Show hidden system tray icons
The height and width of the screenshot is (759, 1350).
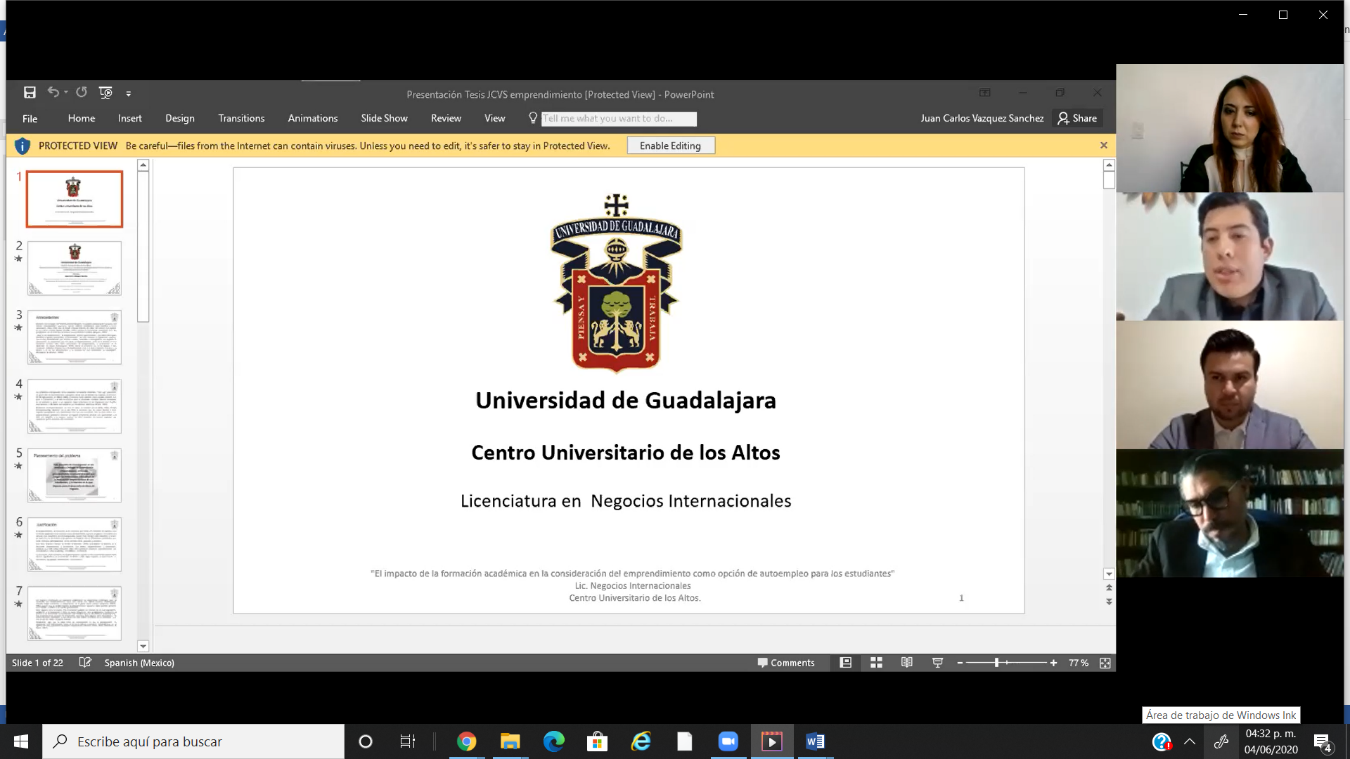click(1189, 742)
